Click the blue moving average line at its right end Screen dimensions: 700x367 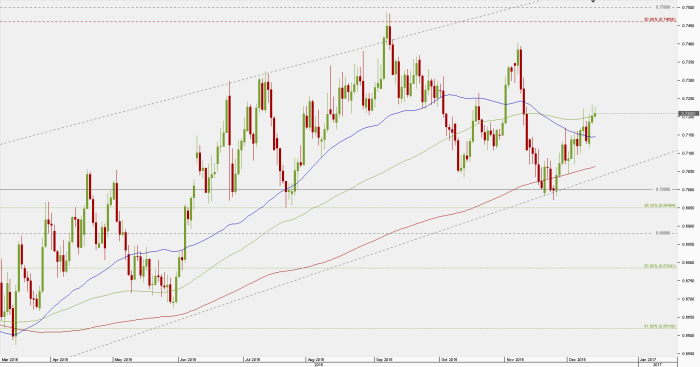[593, 137]
